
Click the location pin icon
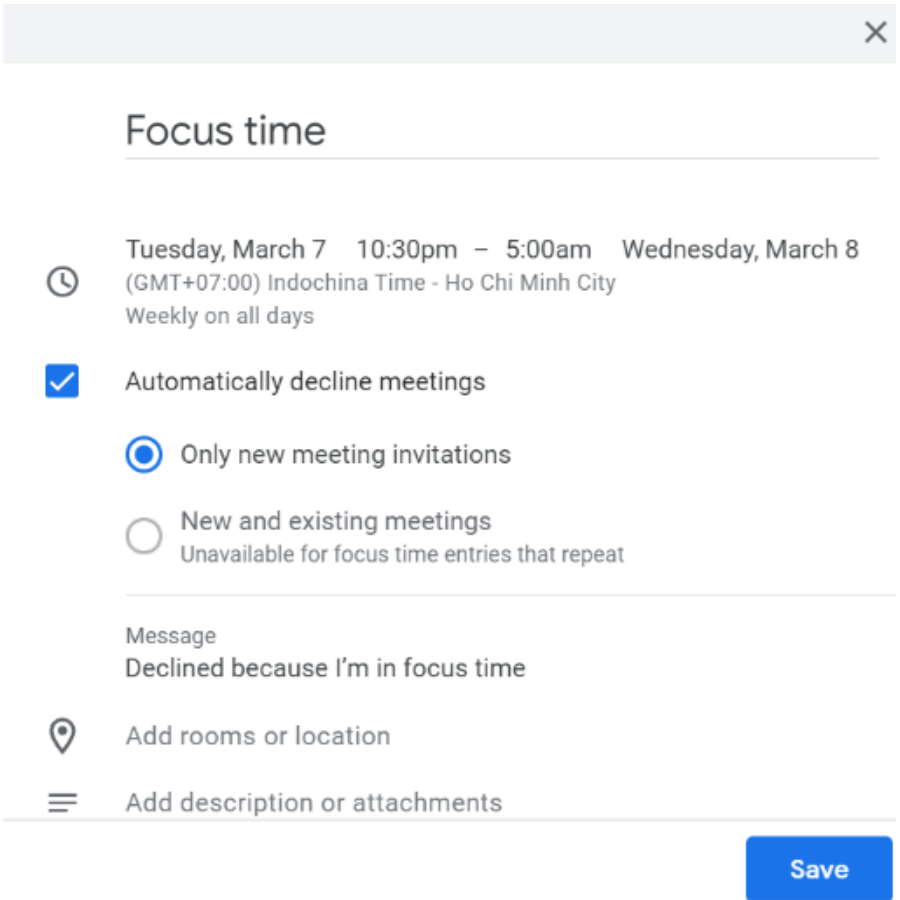pos(62,736)
